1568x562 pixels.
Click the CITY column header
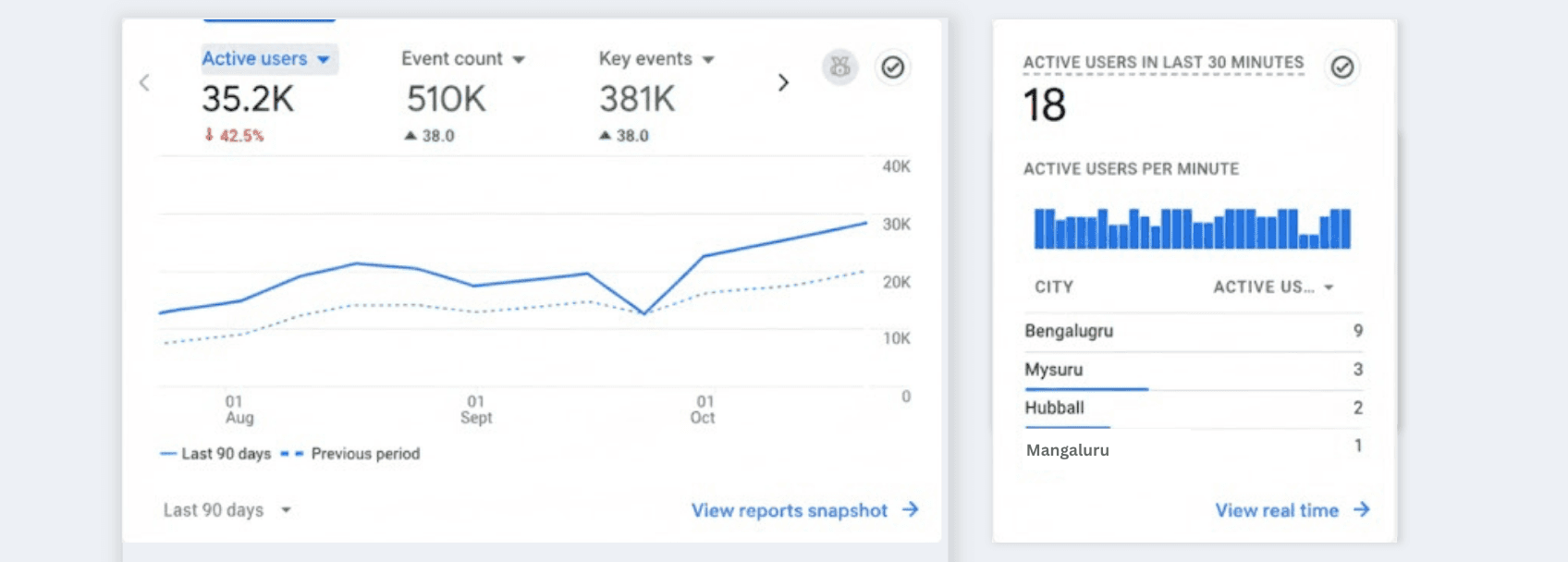click(x=1054, y=287)
